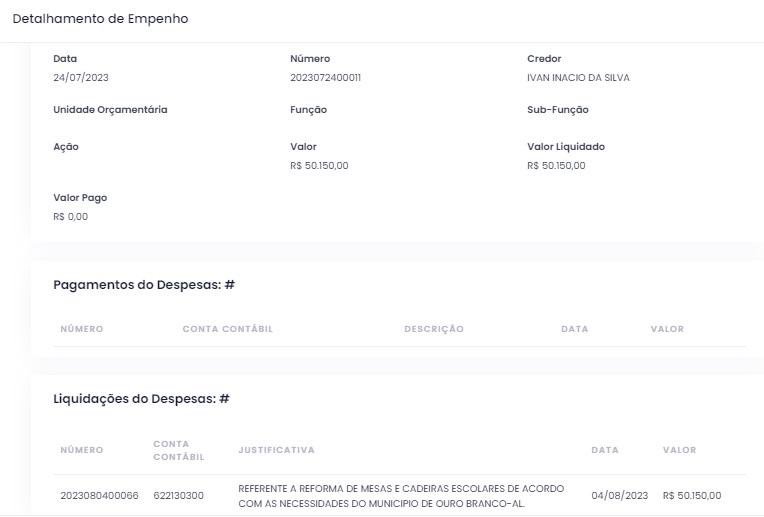The image size is (764, 517).
Task: Click Número header in liquidations table
Action: (81, 450)
